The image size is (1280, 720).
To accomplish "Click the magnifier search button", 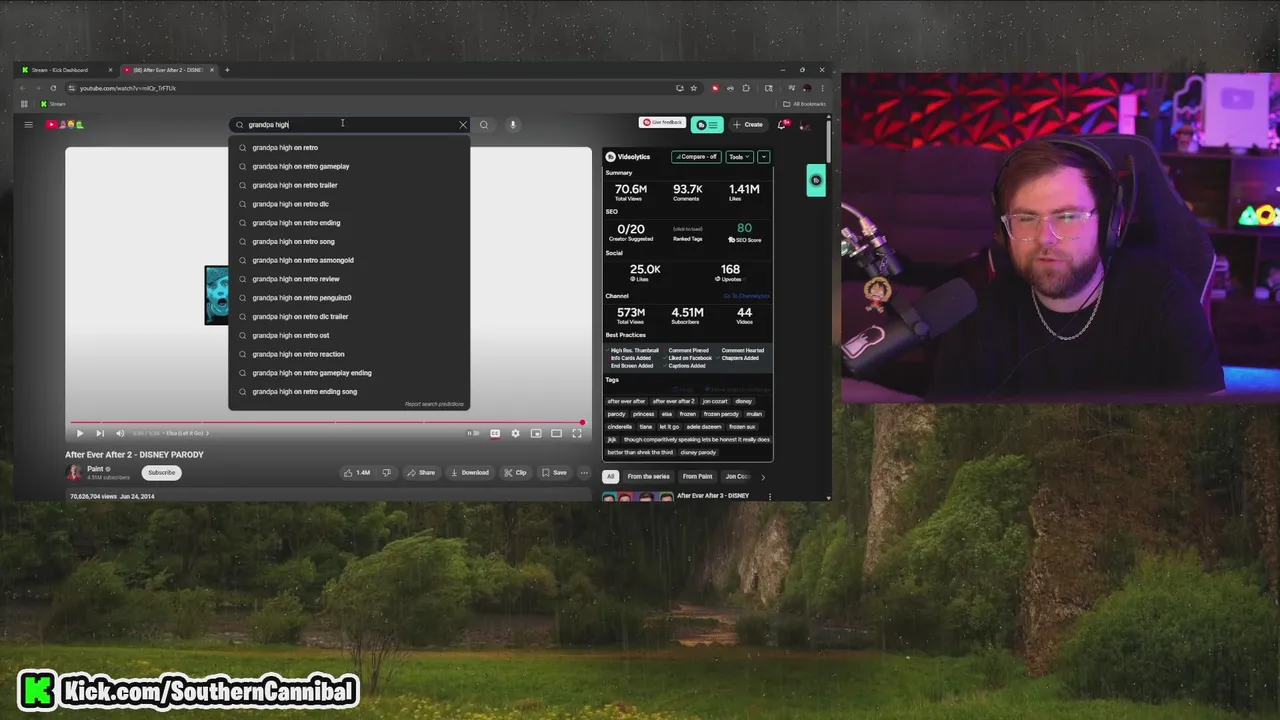I will click(x=484, y=125).
